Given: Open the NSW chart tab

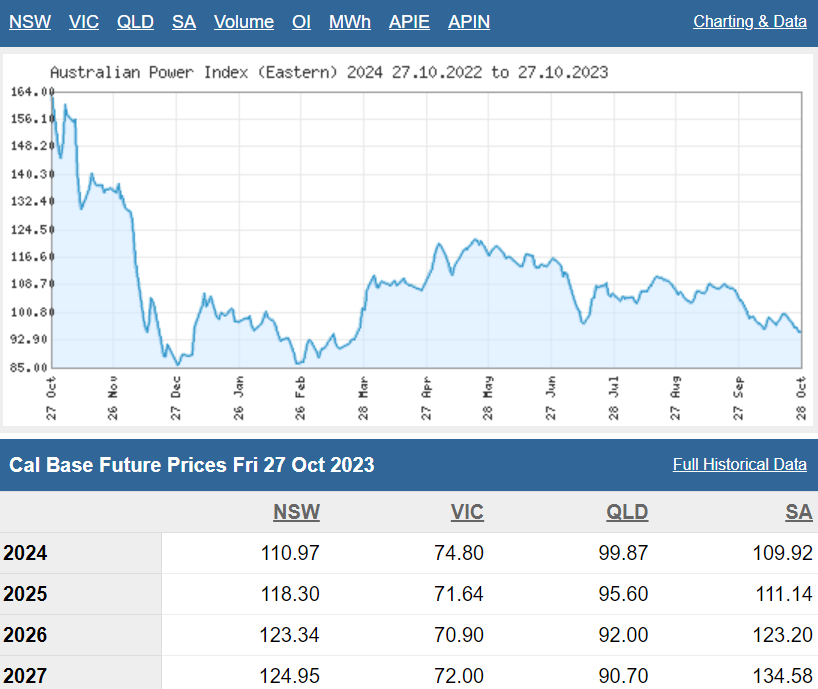Looking at the screenshot, I should click(x=30, y=21).
